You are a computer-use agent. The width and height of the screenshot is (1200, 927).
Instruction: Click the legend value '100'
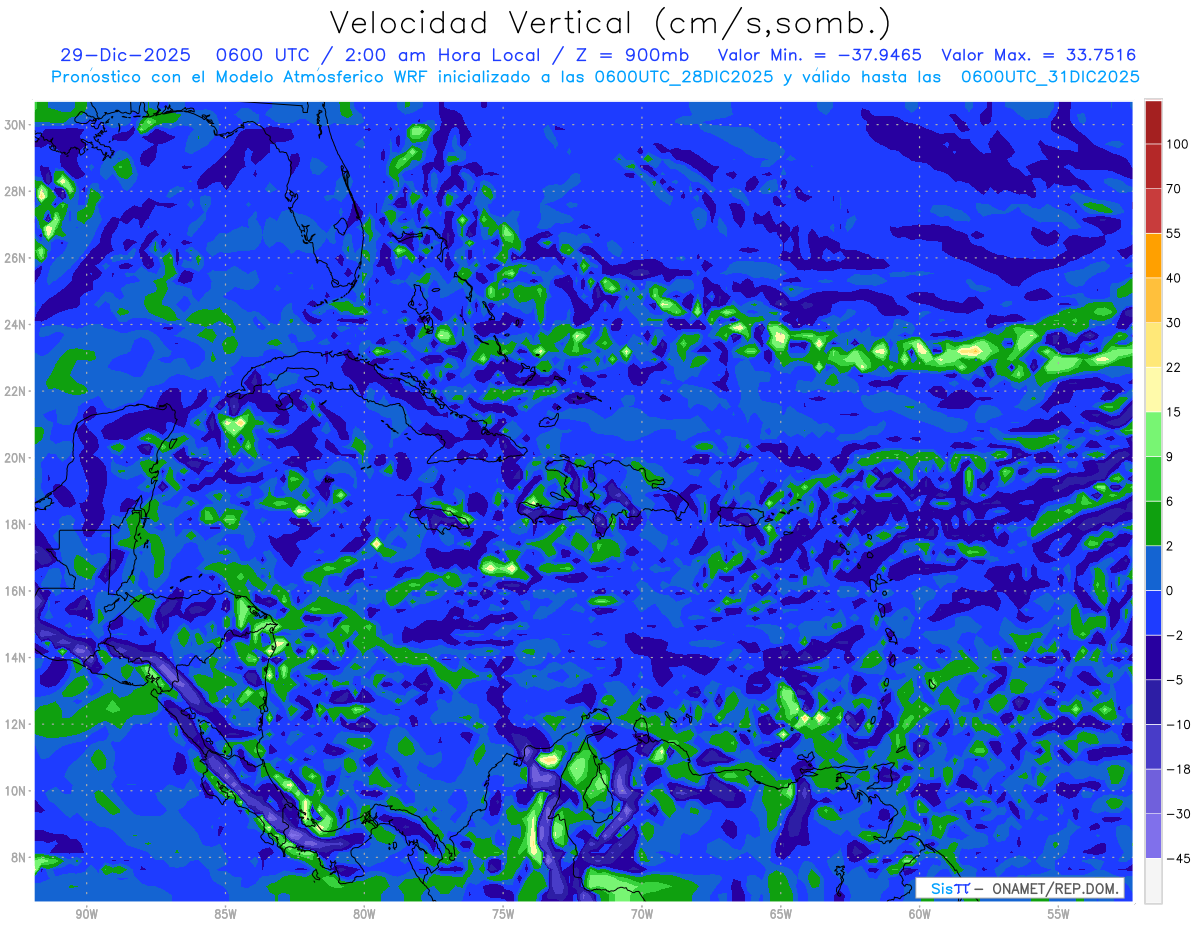[x=1177, y=144]
